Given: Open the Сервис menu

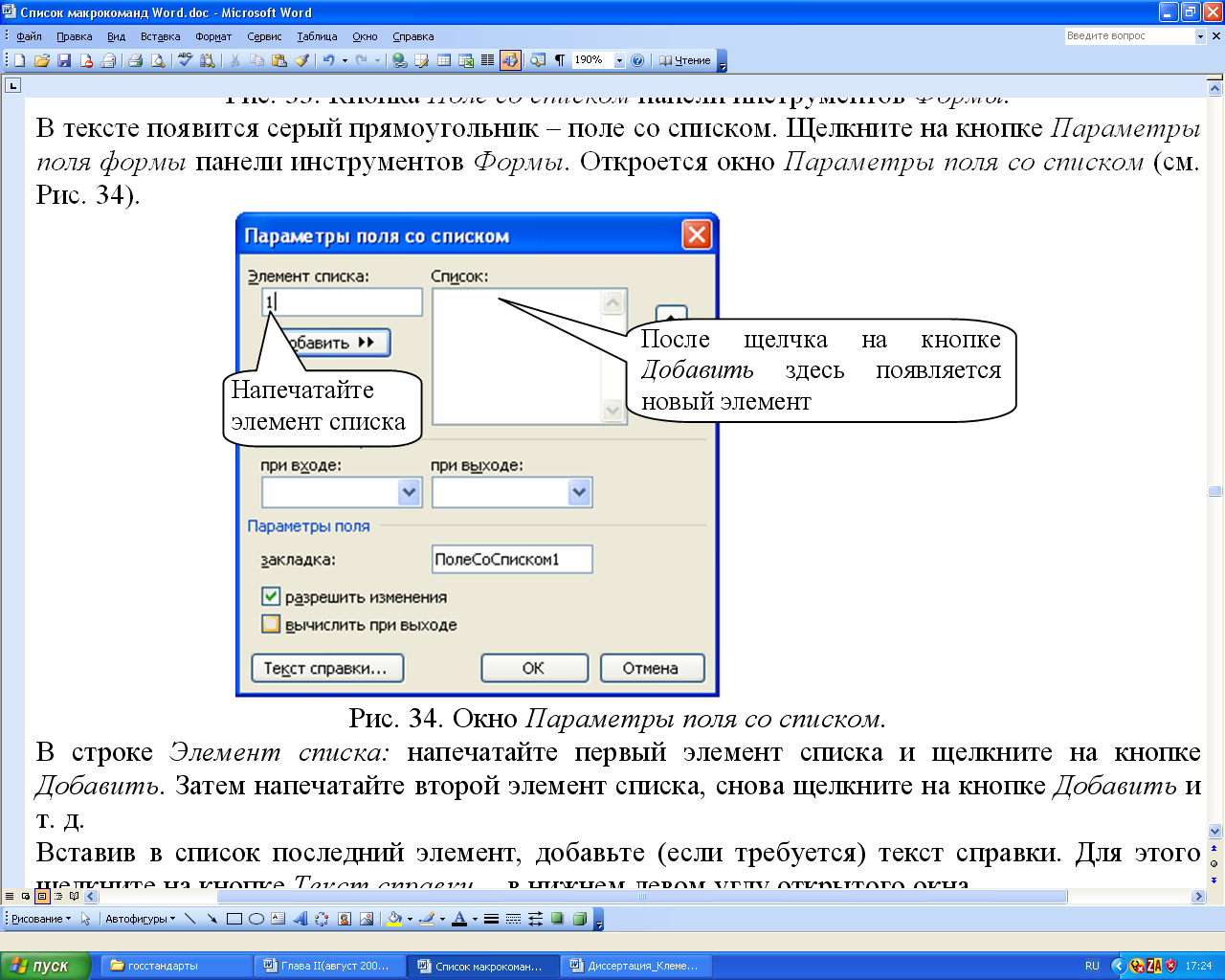Looking at the screenshot, I should tap(264, 36).
